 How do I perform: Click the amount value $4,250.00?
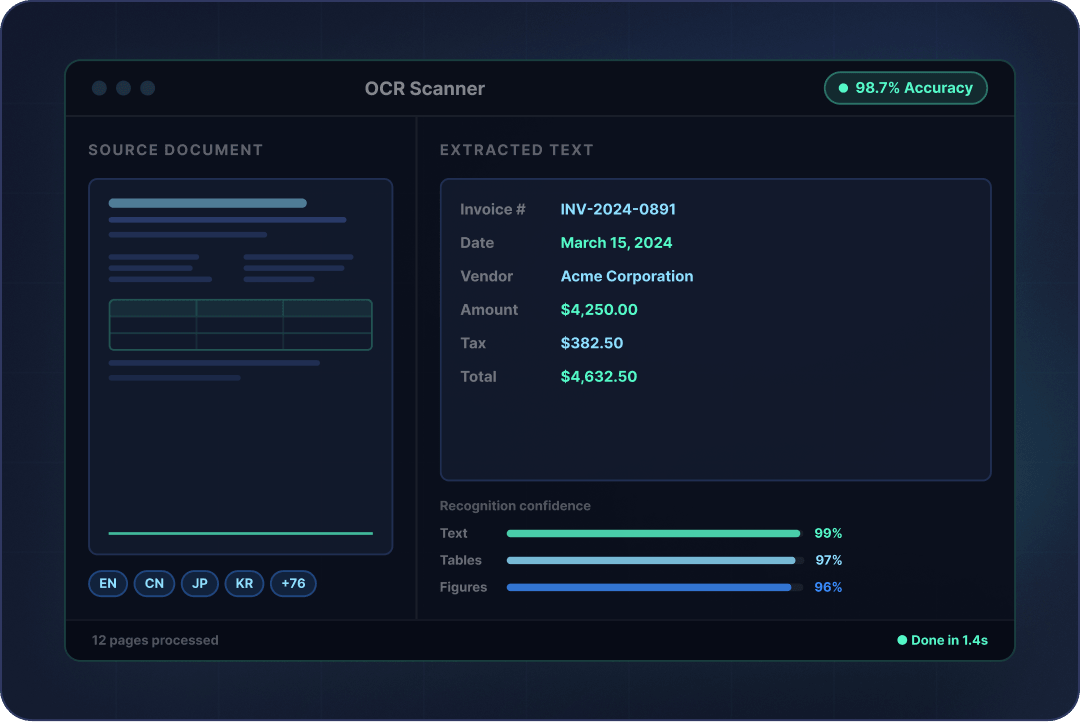coord(599,310)
